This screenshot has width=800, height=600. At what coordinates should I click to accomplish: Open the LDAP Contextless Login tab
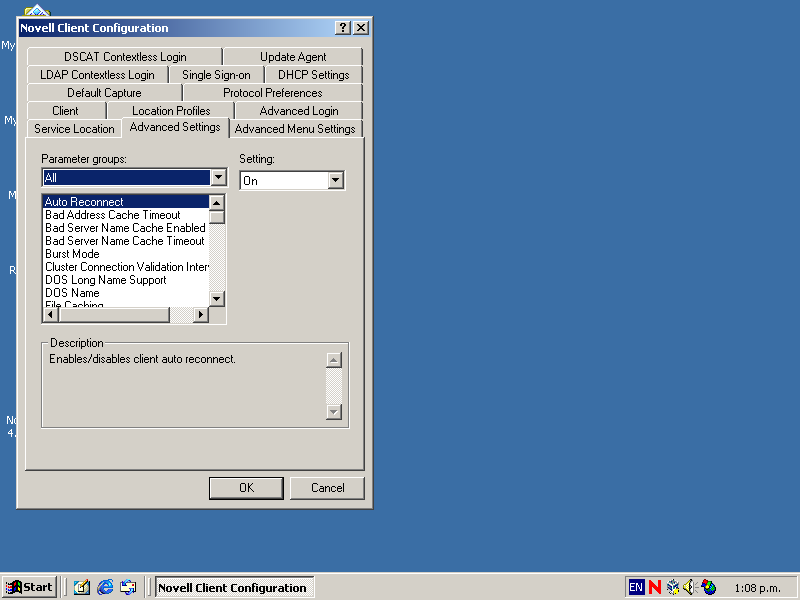[97, 74]
